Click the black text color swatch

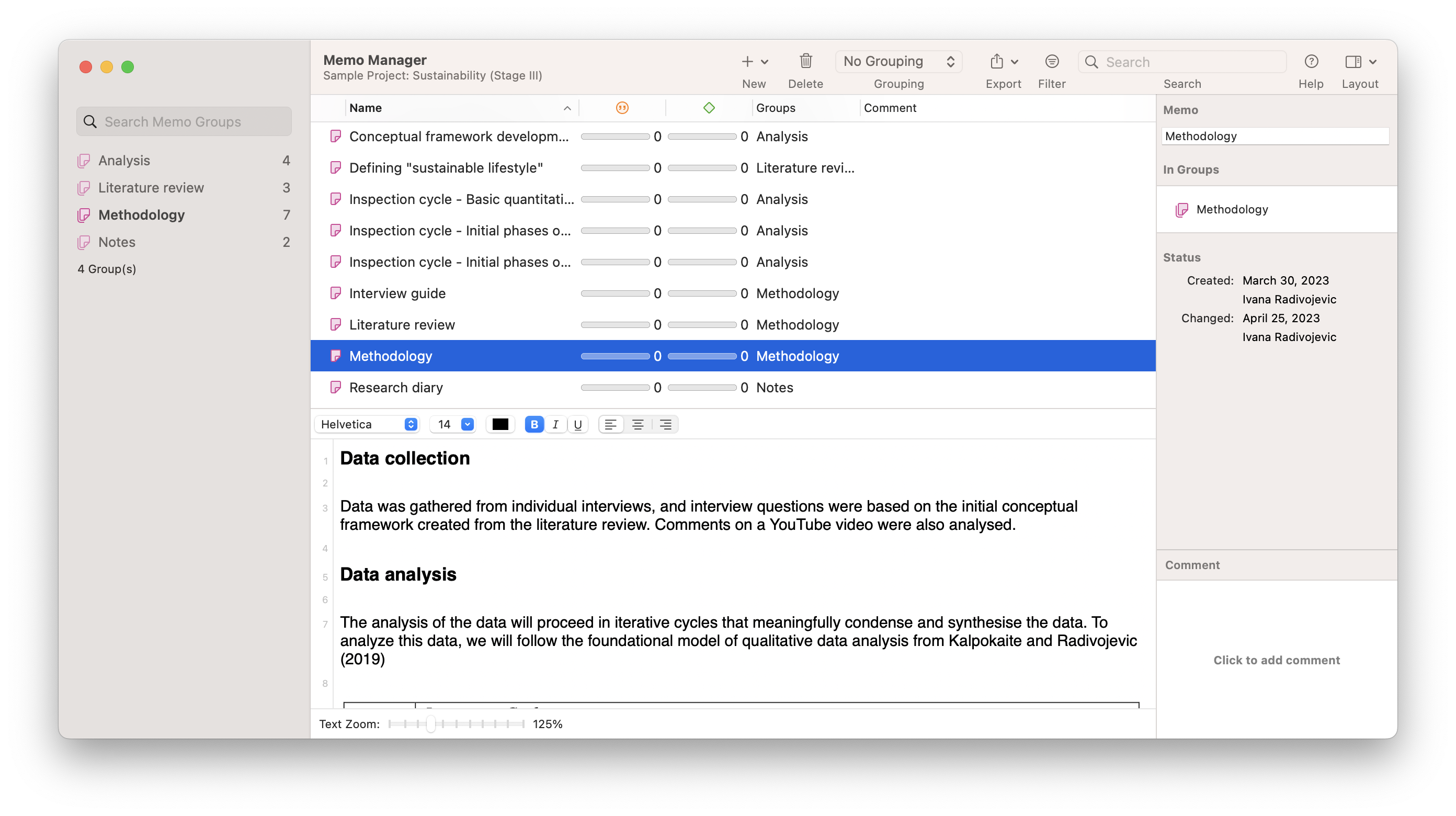pos(499,424)
